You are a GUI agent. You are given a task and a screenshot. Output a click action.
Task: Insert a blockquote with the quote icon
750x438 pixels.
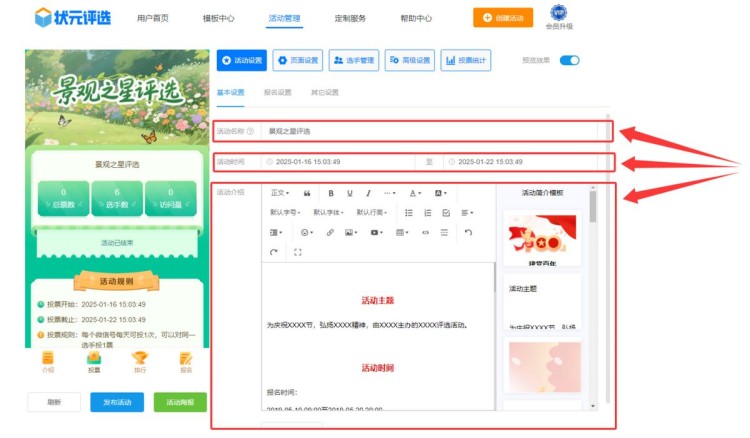tap(307, 193)
